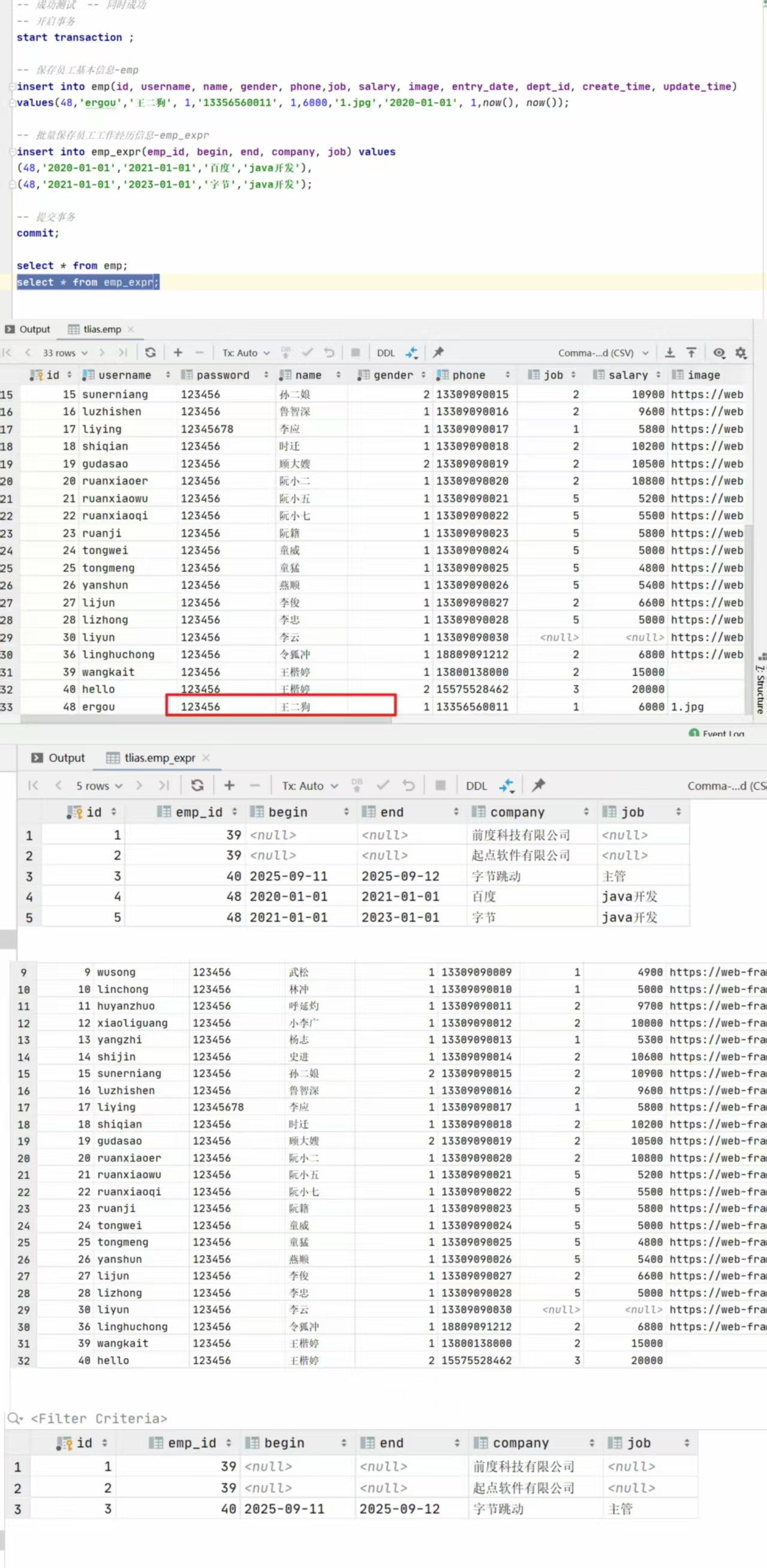
Task: Click the pin tab icon in tlias.emp toolbar
Action: (x=438, y=352)
